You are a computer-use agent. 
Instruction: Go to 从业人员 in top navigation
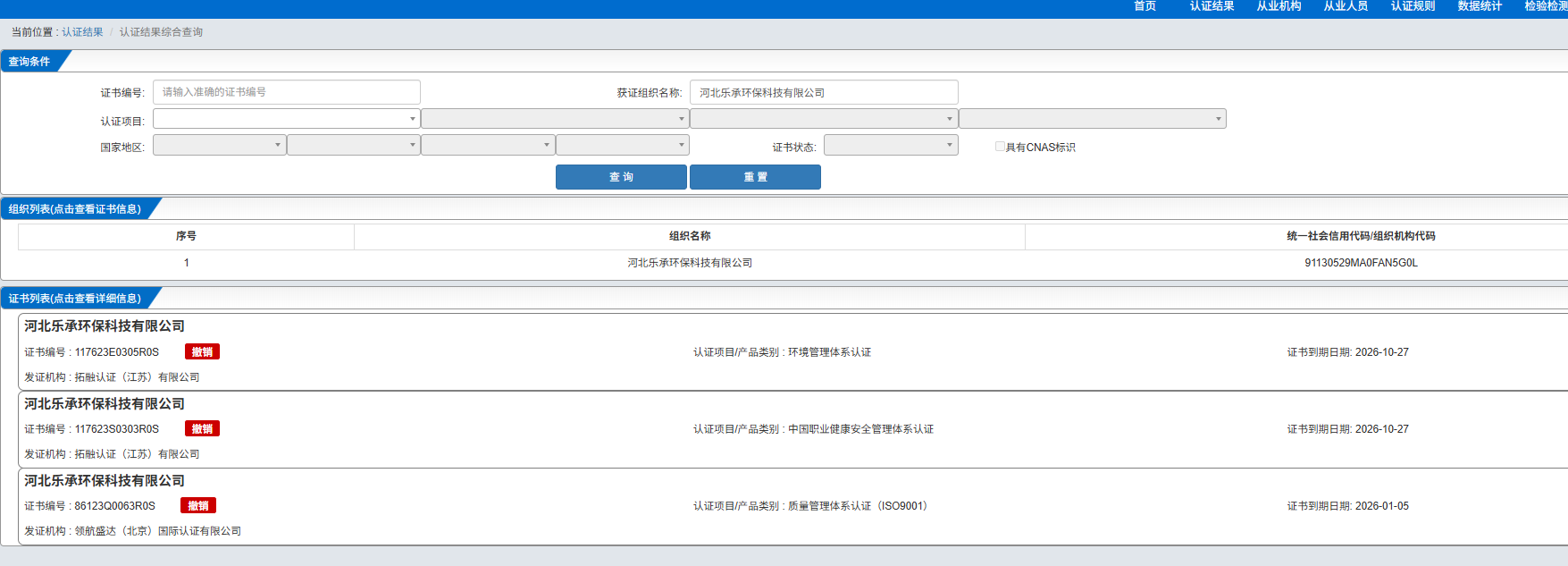(x=1346, y=6)
